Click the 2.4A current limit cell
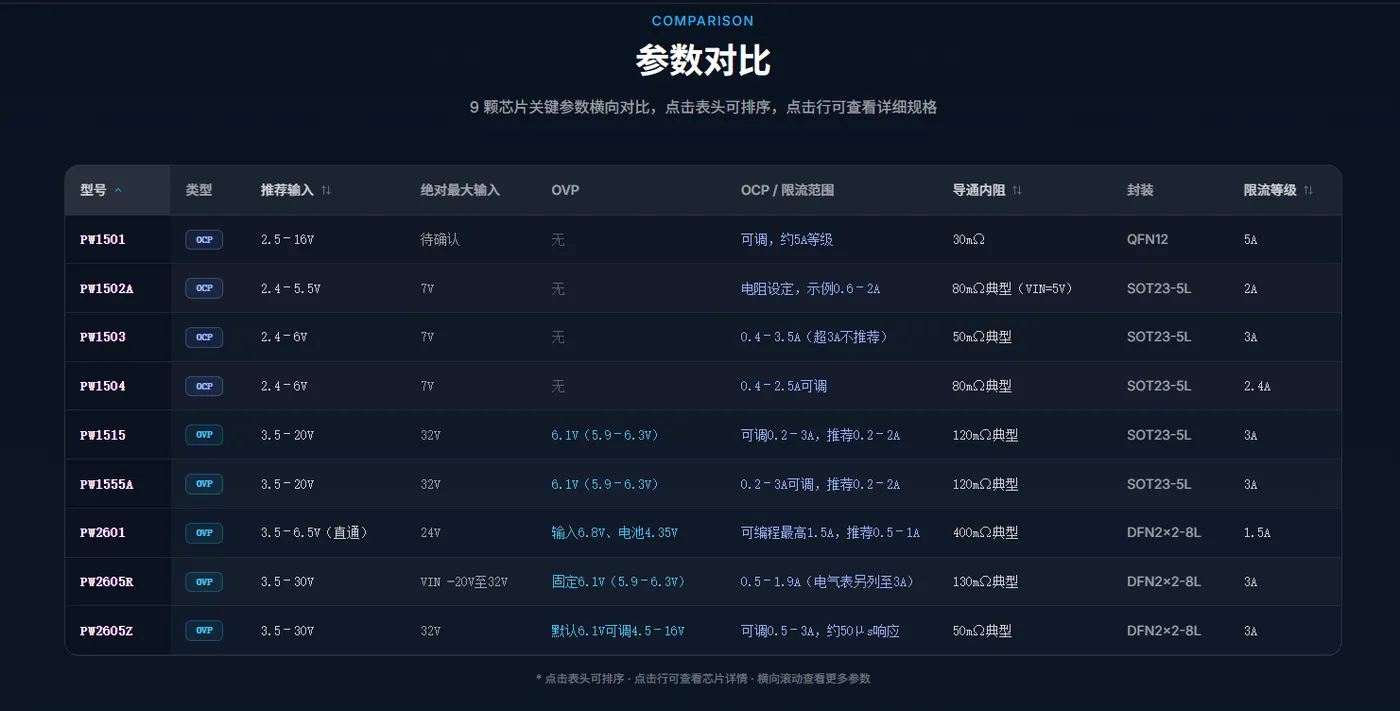The image size is (1400, 711). click(x=1257, y=386)
